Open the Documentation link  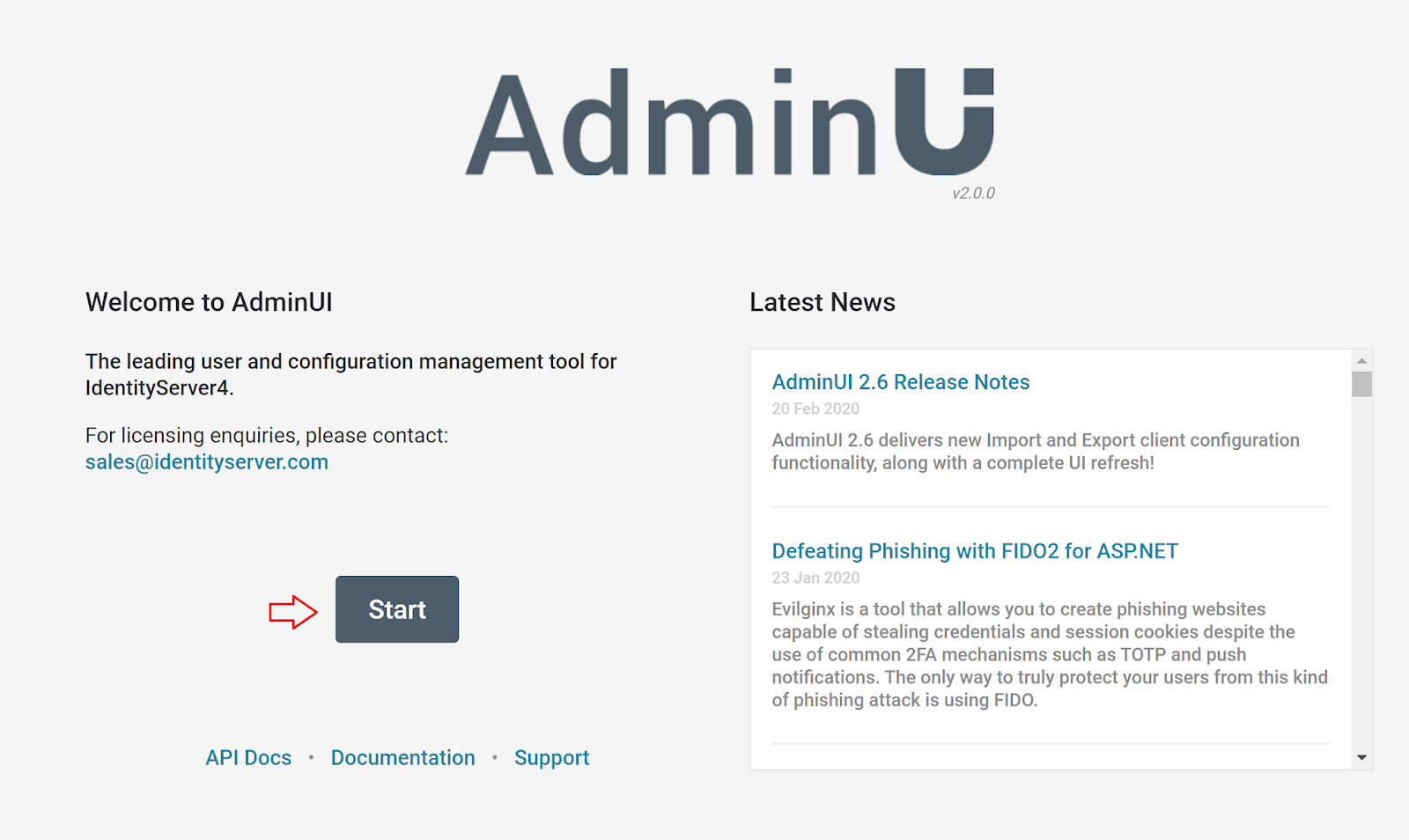(403, 758)
